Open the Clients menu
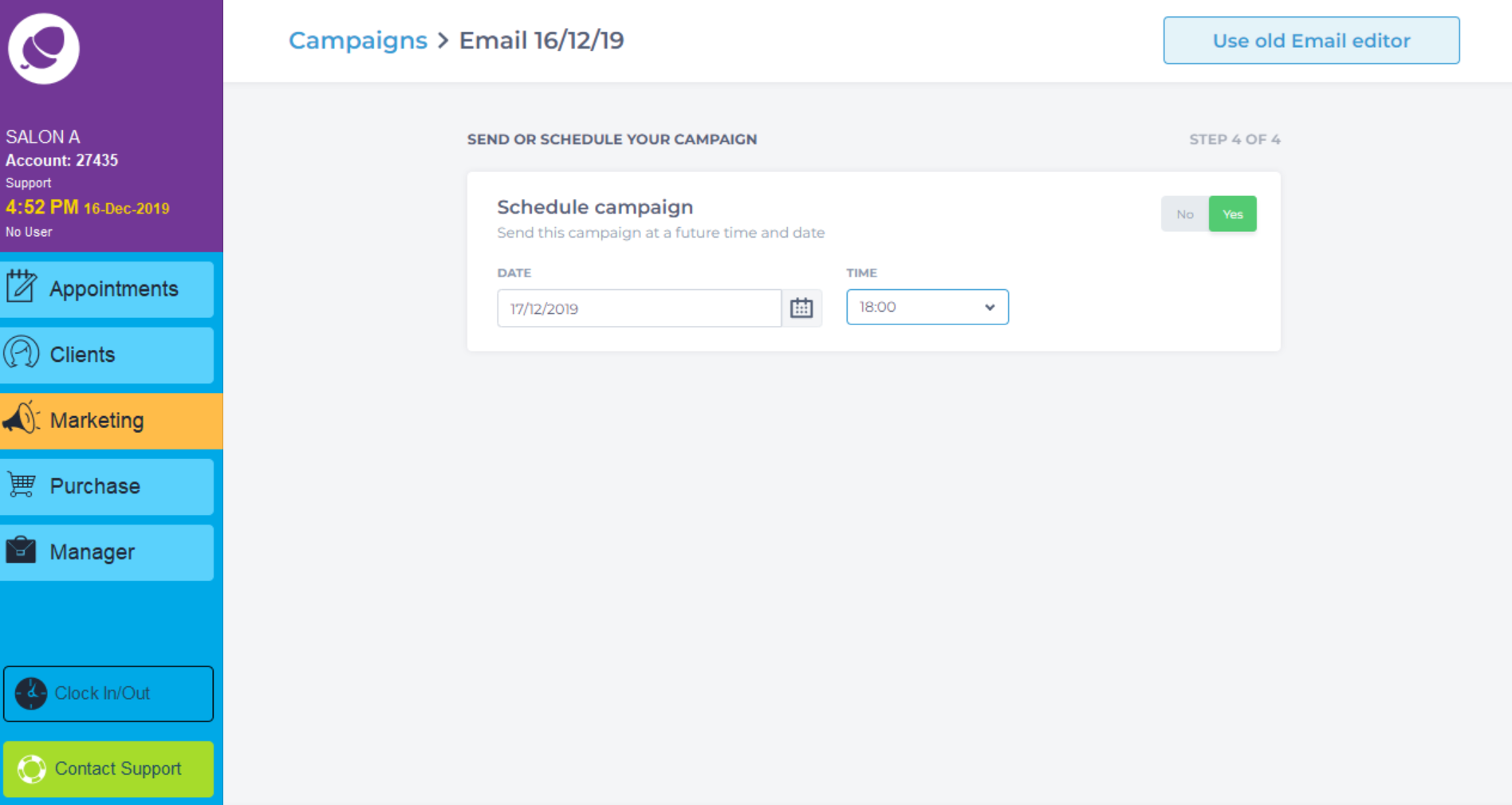Viewport: 1512px width, 805px height. [107, 355]
